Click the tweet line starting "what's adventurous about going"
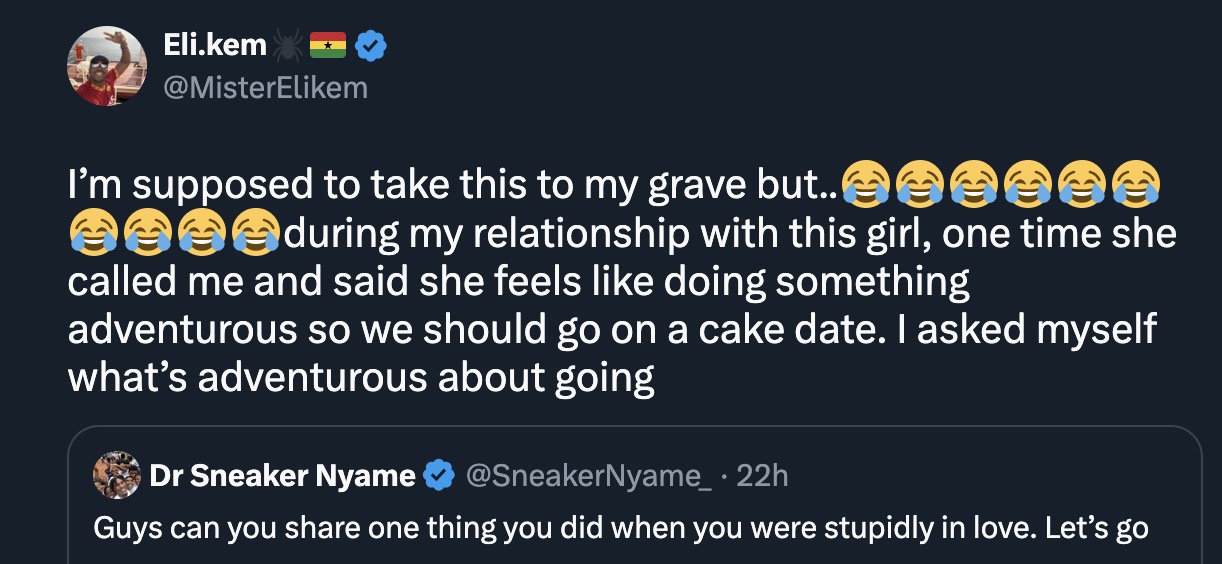1222x564 pixels. [361, 378]
